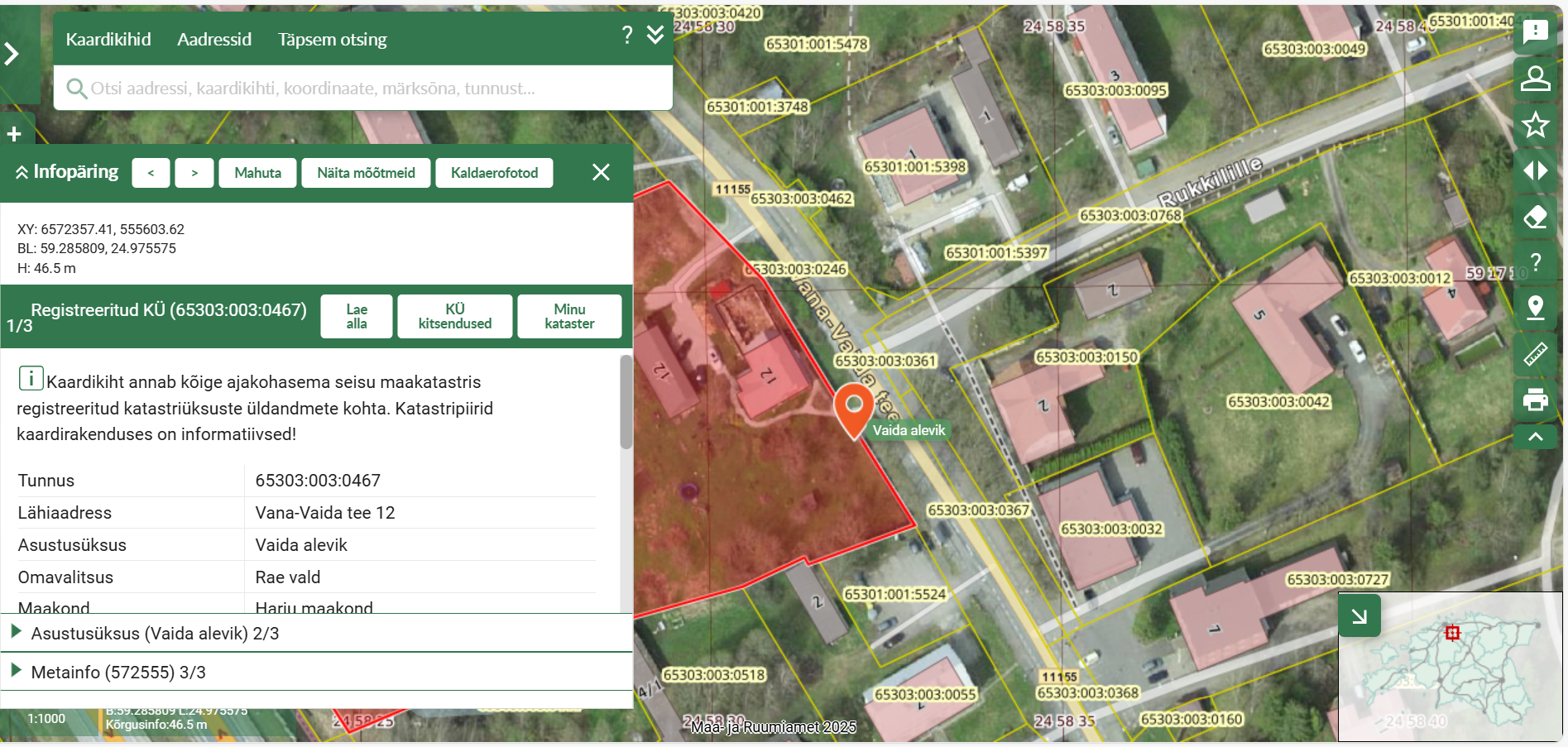1568x747 pixels.
Task: Click the KÜ kitsendused button
Action: pos(454,317)
